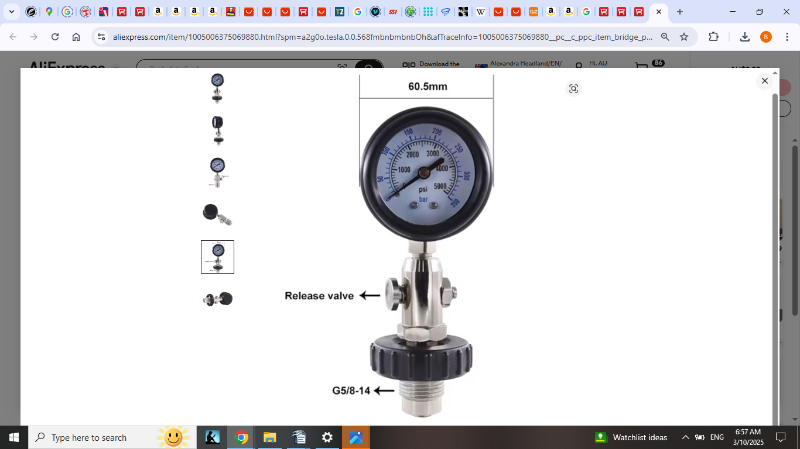
Task: Click the browser reload button
Action: click(55, 37)
